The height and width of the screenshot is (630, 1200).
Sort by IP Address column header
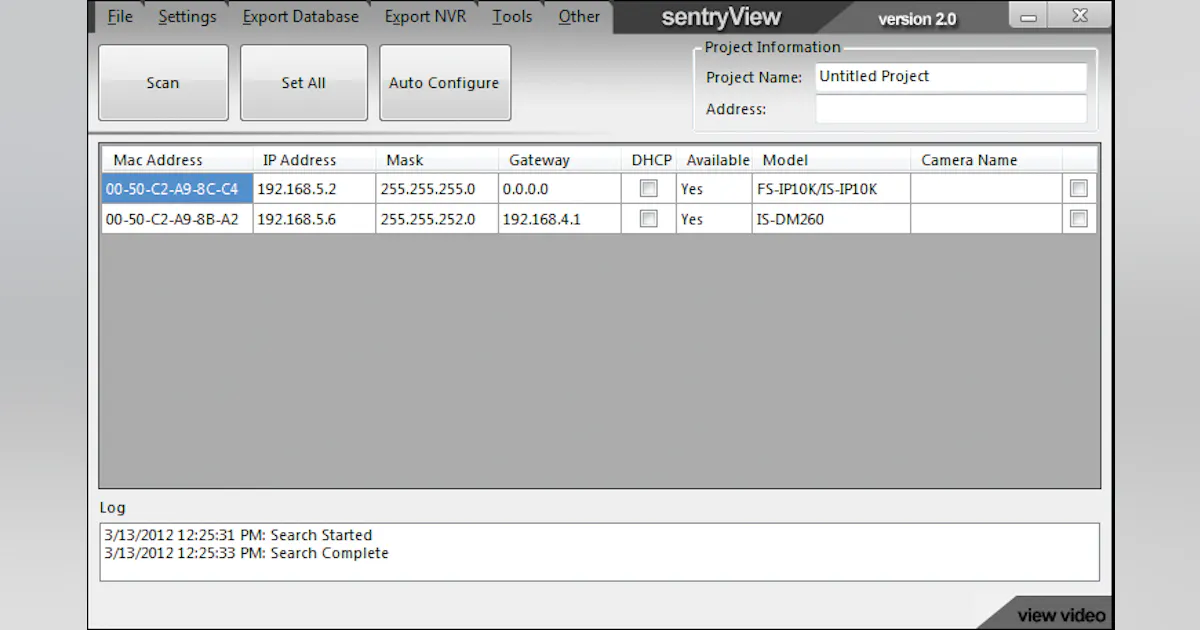point(314,160)
